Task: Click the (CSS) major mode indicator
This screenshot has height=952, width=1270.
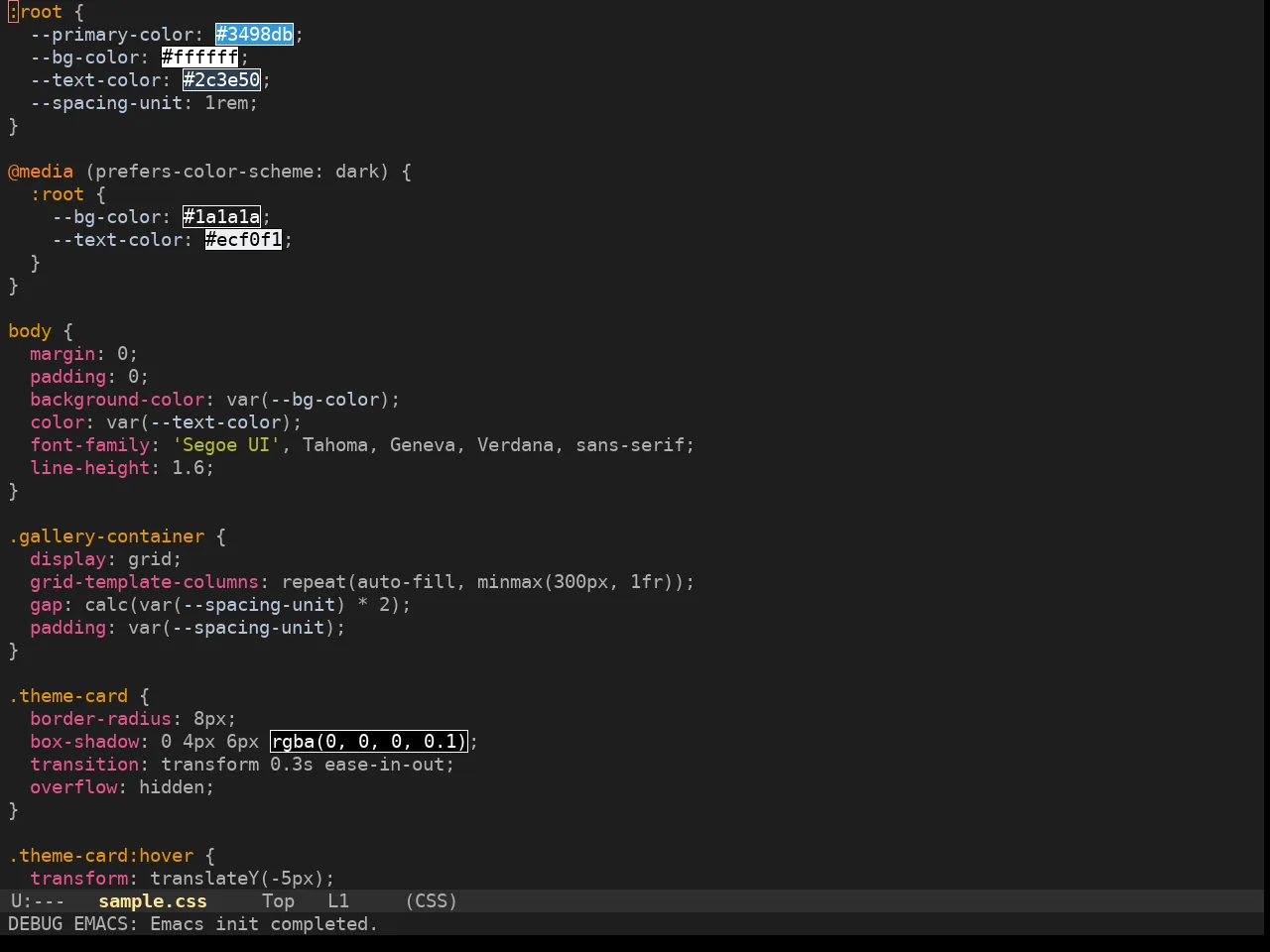Action: [x=431, y=901]
